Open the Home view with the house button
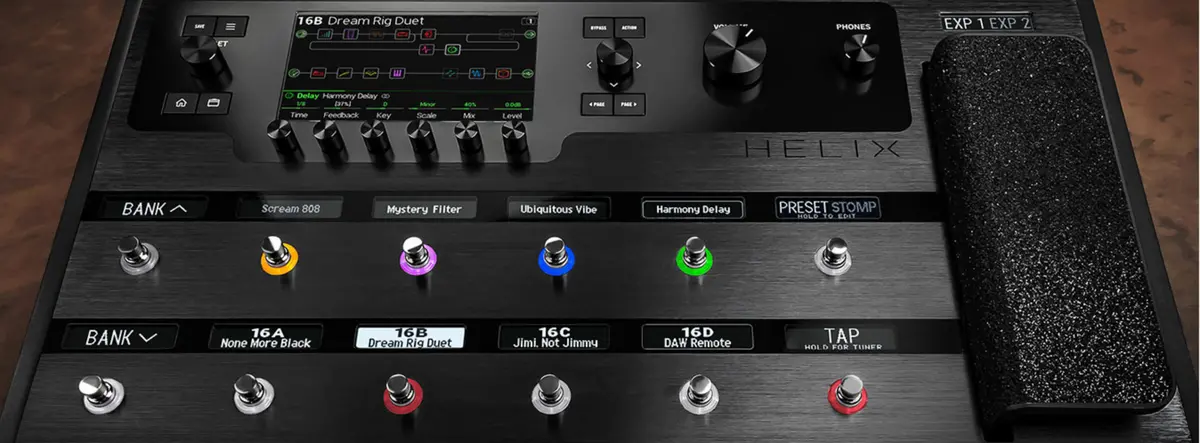Image resolution: width=1200 pixels, height=443 pixels. [x=180, y=103]
